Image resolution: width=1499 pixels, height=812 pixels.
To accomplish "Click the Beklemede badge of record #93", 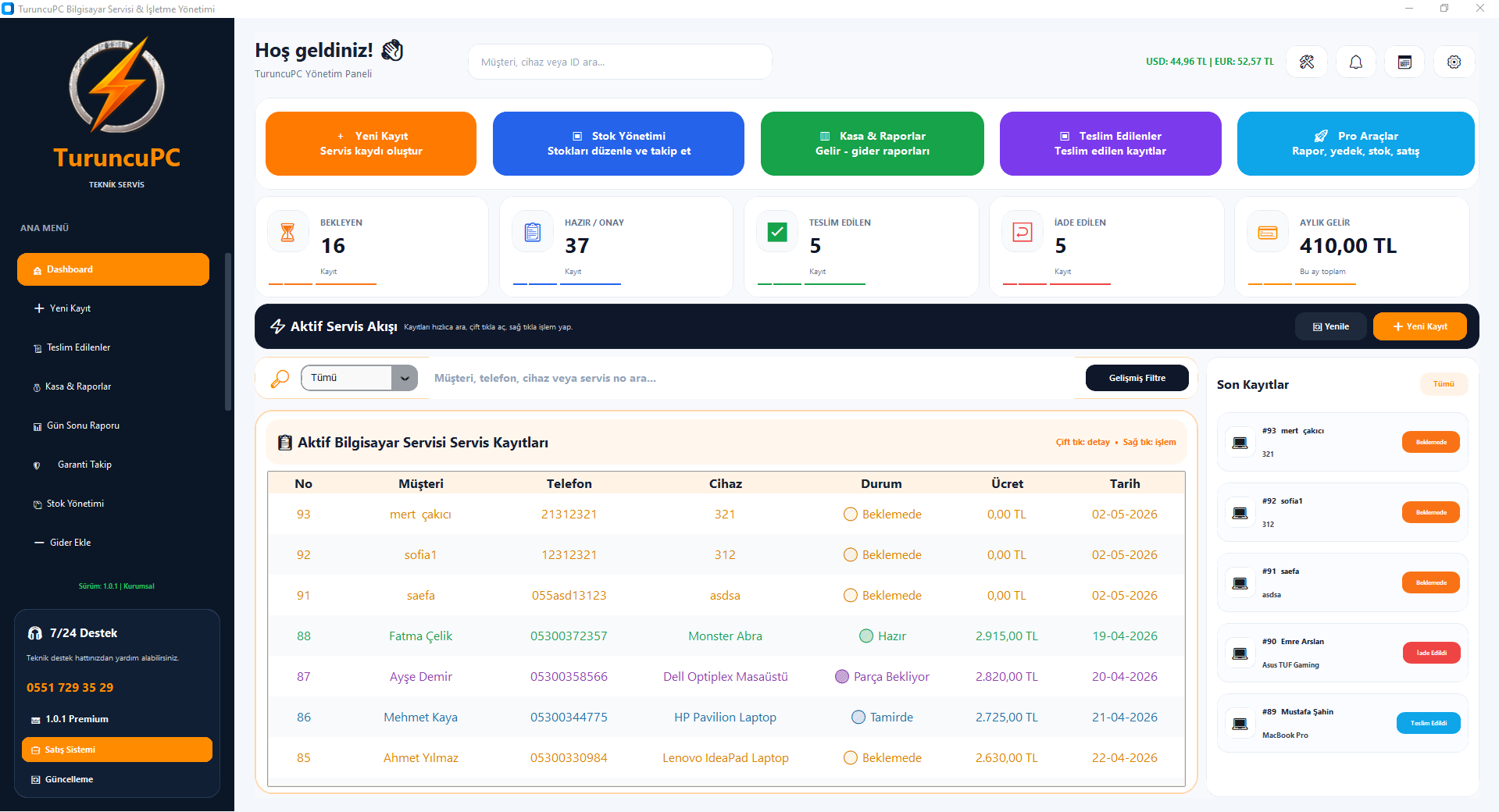I will [x=1431, y=442].
